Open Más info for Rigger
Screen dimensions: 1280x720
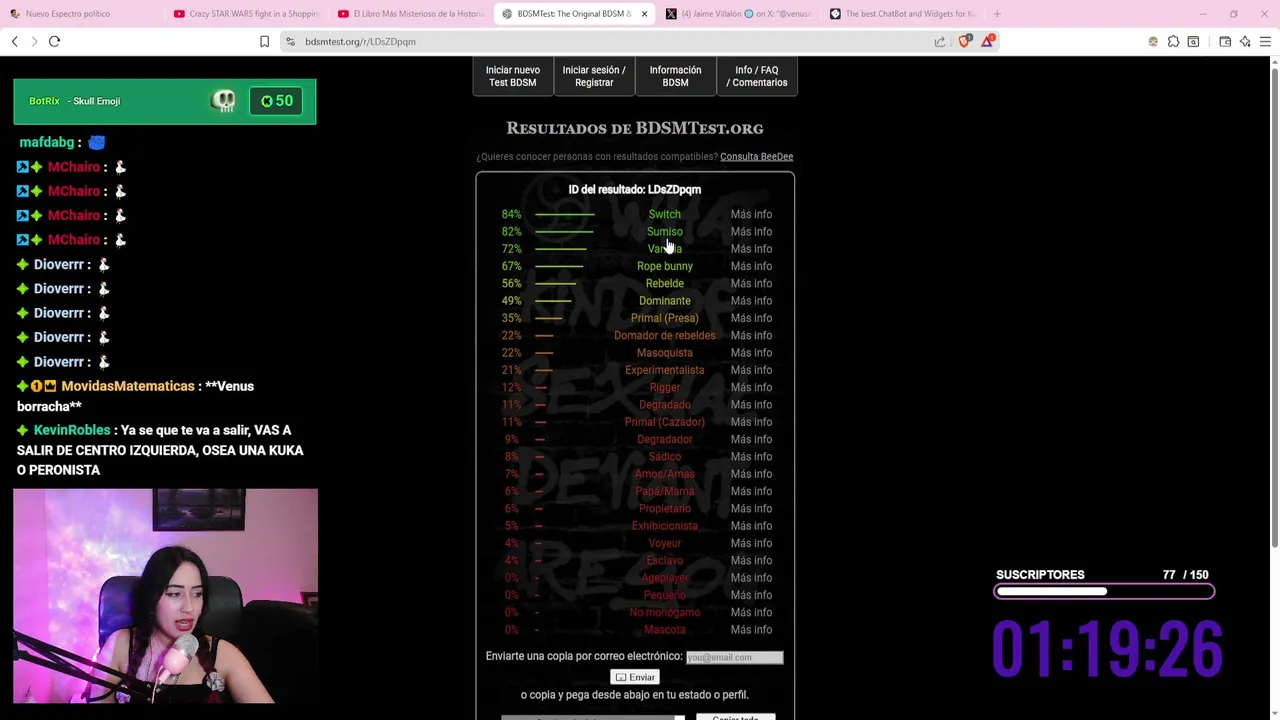751,387
